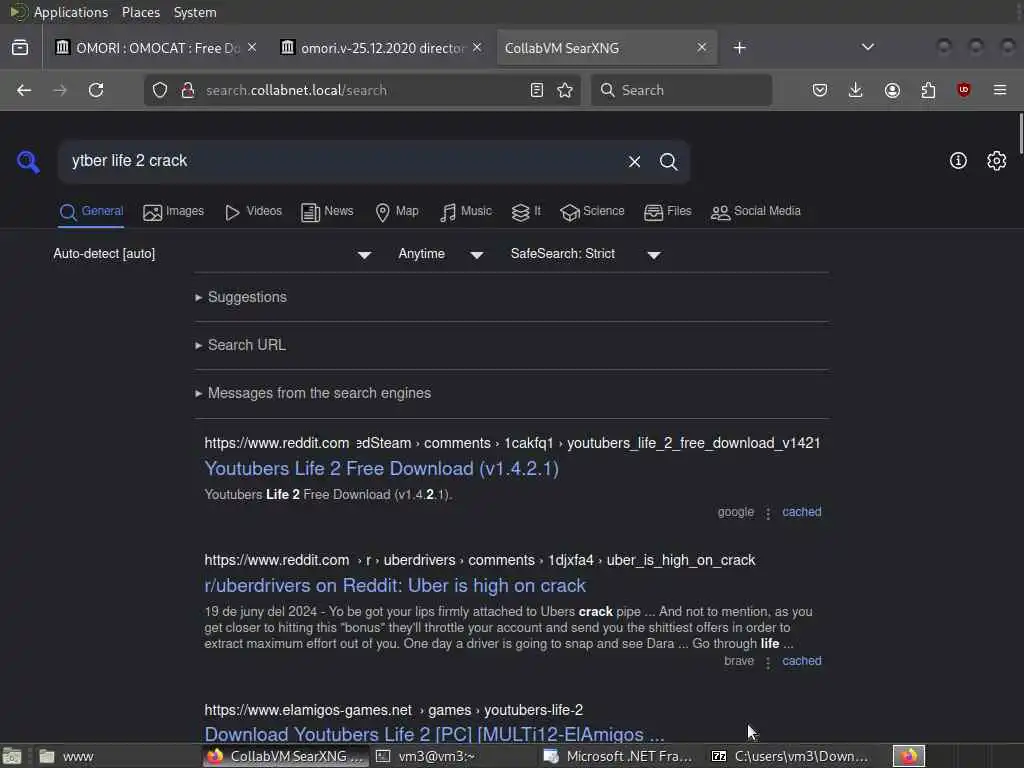Open the Auto-detect language dropdown

pos(212,254)
